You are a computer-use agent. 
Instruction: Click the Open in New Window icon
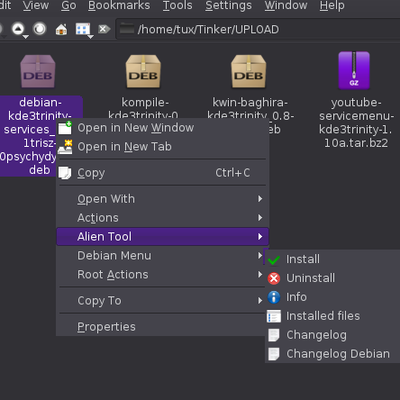point(65,128)
